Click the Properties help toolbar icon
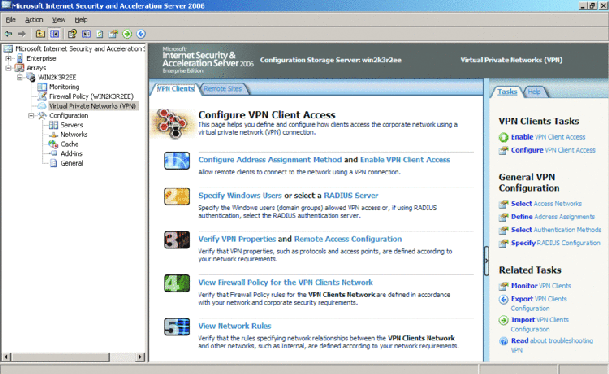 (x=72, y=34)
